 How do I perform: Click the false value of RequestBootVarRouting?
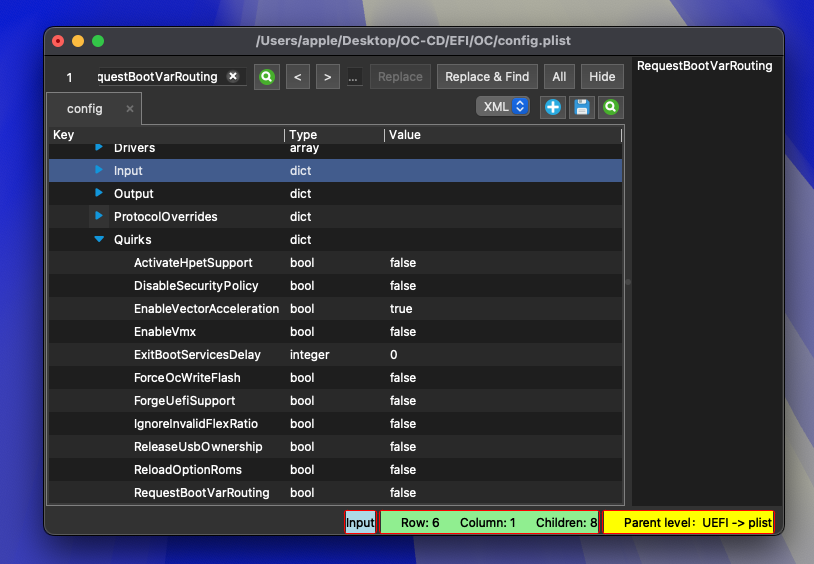[x=403, y=492]
